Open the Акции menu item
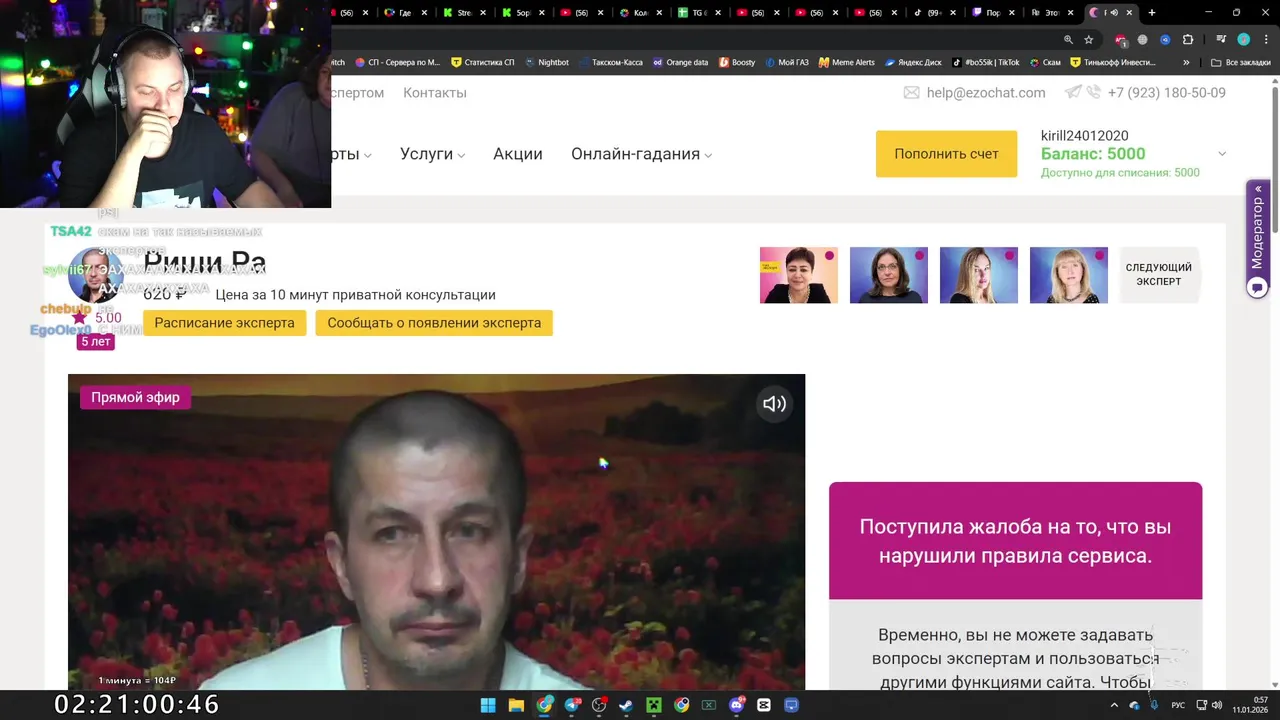Viewport: 1280px width, 720px height. point(518,154)
